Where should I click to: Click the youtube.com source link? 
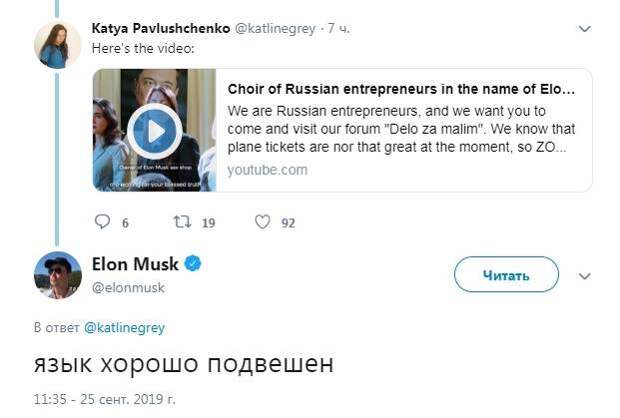pyautogui.click(x=267, y=170)
